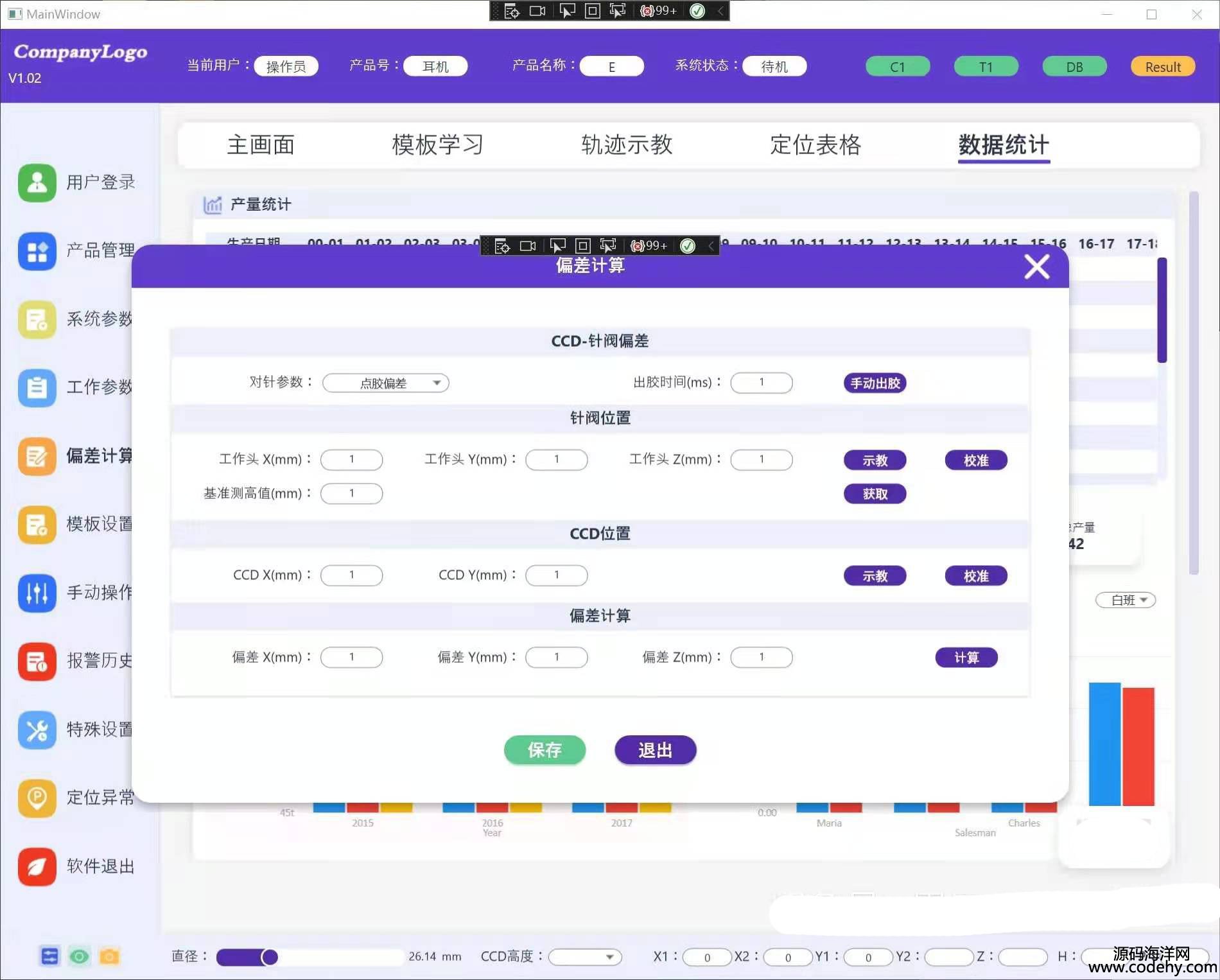This screenshot has height=980, width=1220.
Task: Select the 偏差计算 sidebar icon
Action: click(37, 456)
